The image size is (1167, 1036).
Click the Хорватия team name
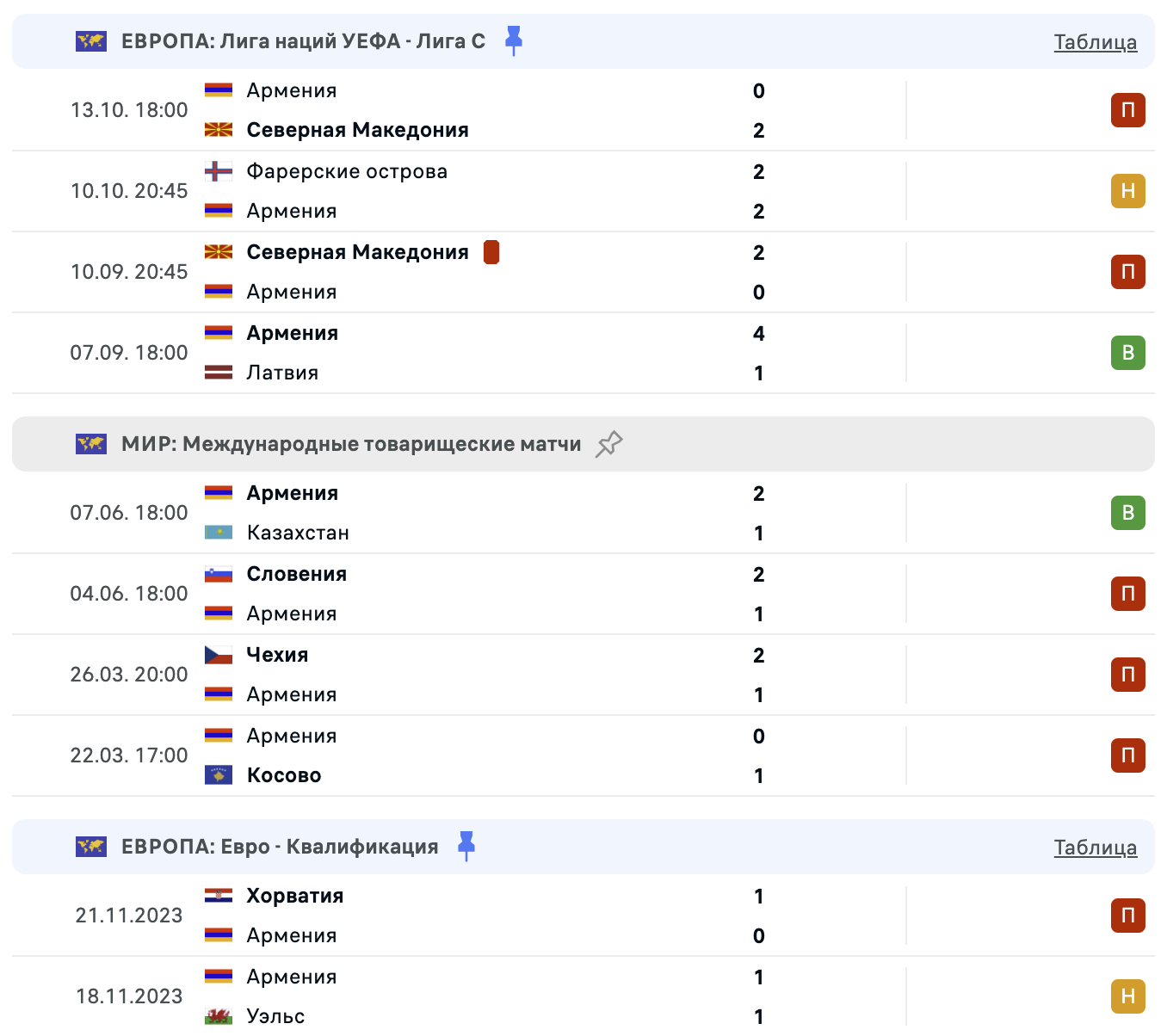[294, 896]
